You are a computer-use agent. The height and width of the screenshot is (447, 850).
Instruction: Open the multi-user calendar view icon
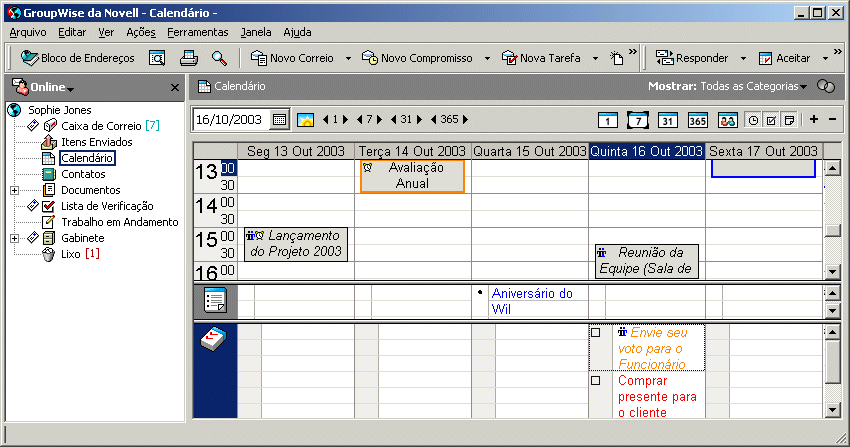point(727,120)
